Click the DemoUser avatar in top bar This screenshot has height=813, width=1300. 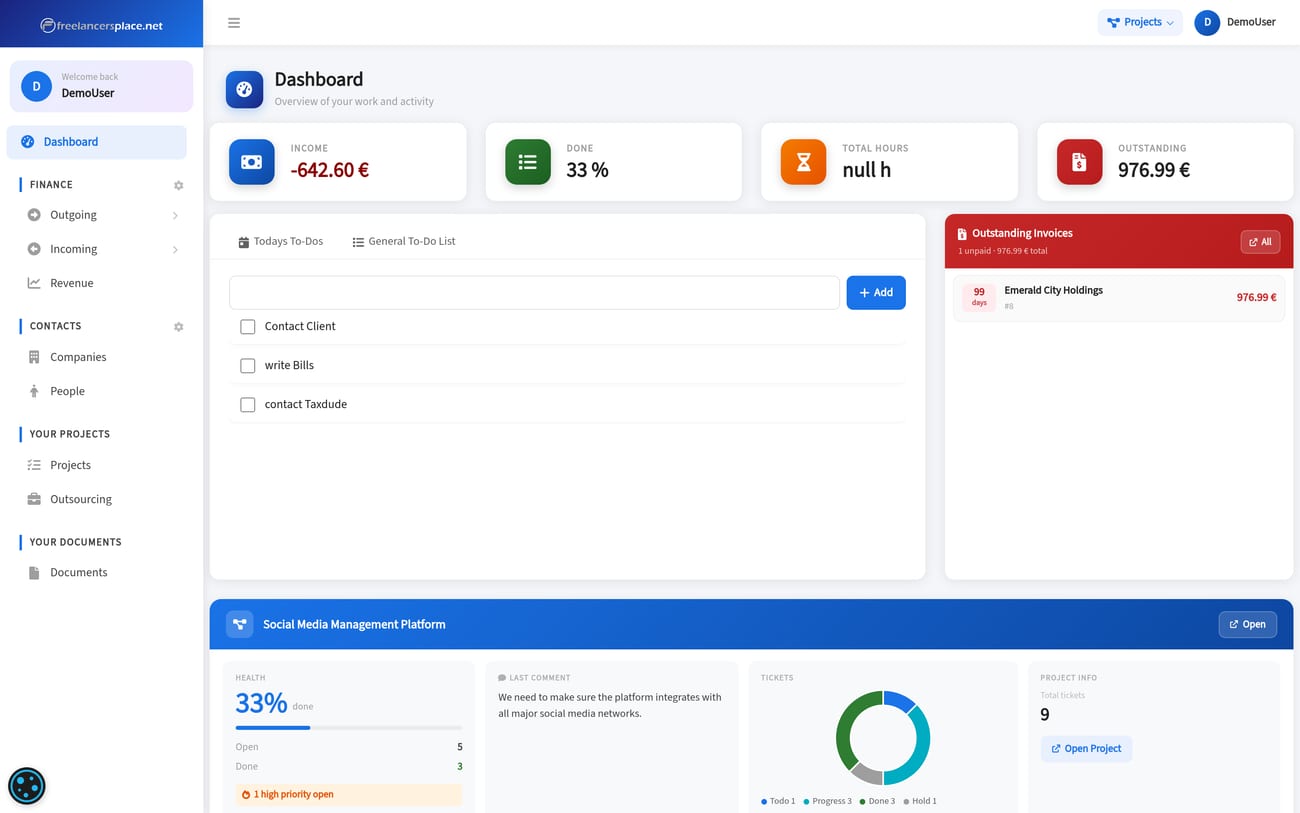[x=1207, y=22]
